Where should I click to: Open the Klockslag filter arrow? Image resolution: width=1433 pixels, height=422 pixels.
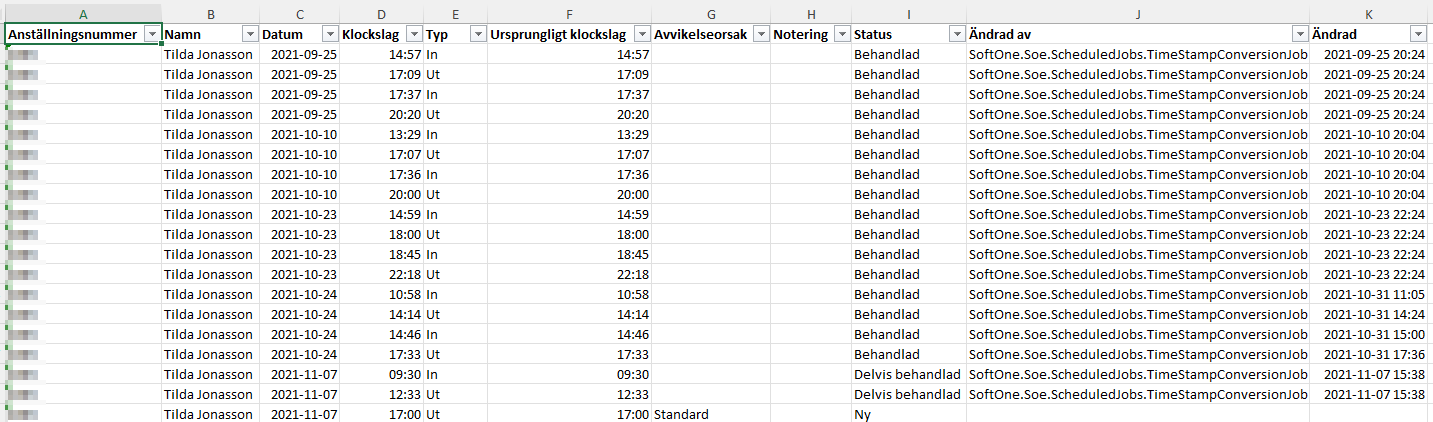414,35
